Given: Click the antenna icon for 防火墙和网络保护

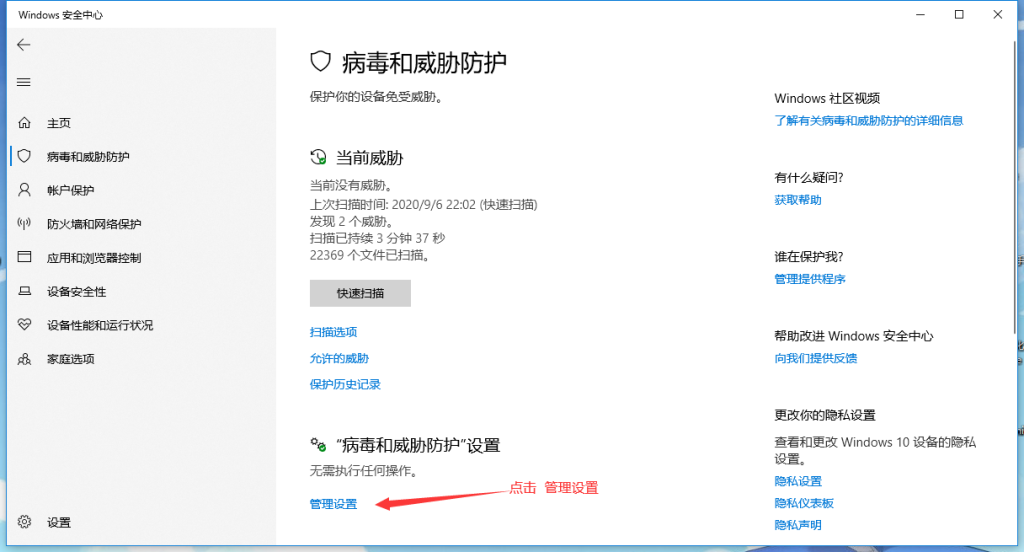Looking at the screenshot, I should (x=24, y=224).
